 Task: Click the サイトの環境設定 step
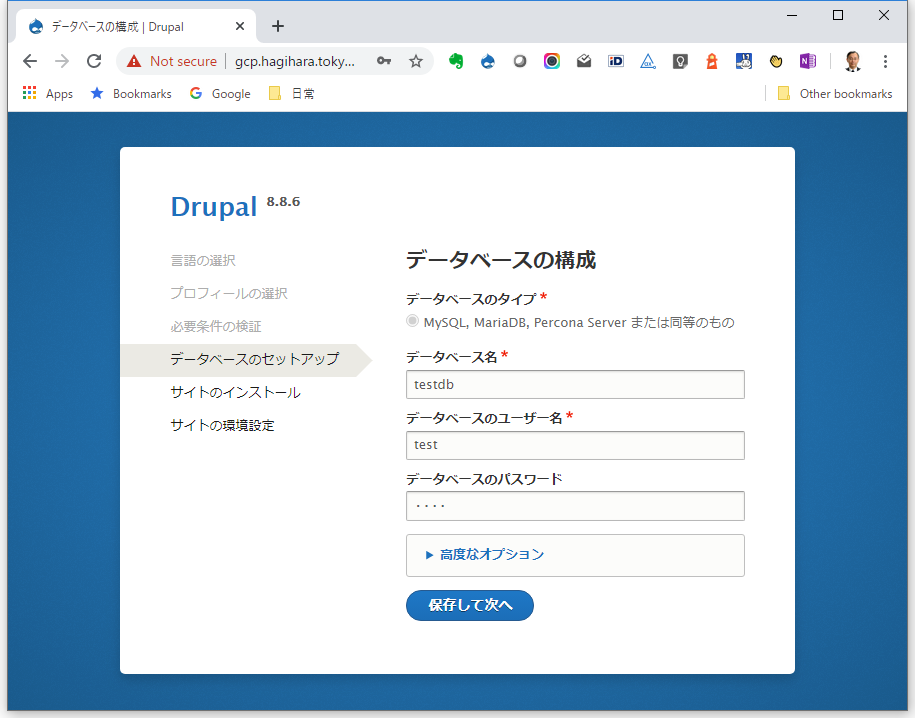pos(222,425)
